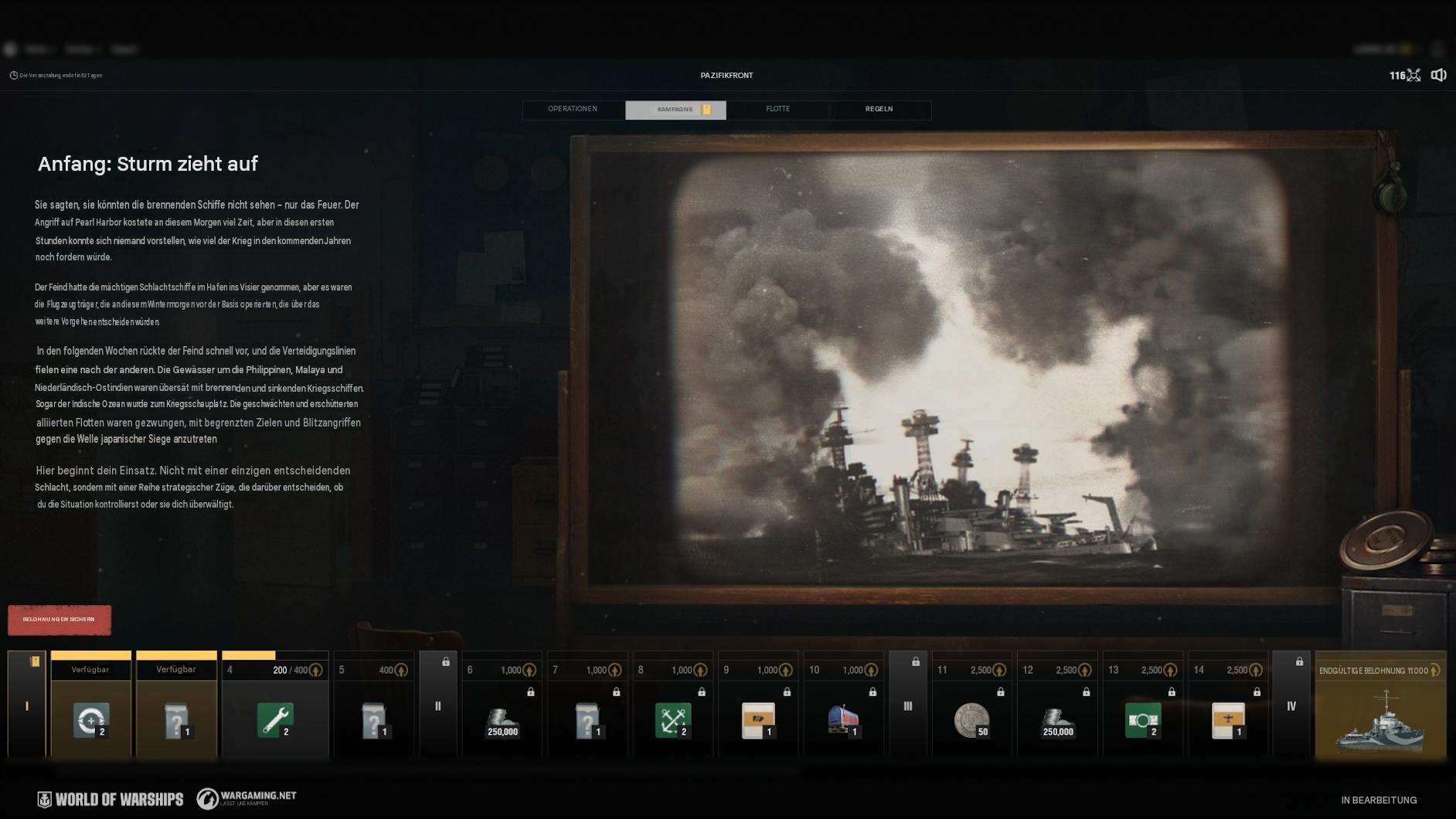Select the Kampagne tab

pyautogui.click(x=675, y=110)
